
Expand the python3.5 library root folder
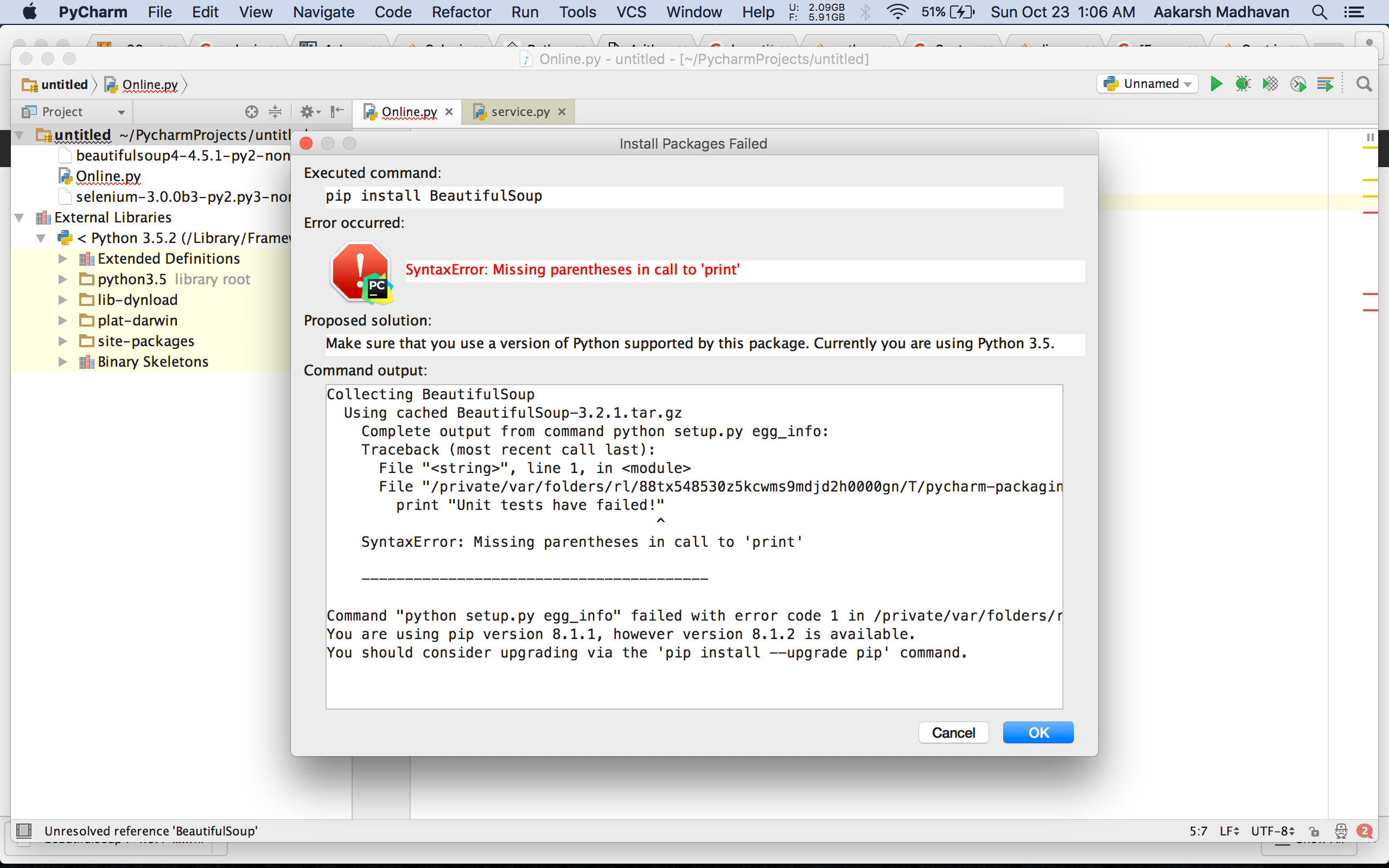tap(62, 279)
